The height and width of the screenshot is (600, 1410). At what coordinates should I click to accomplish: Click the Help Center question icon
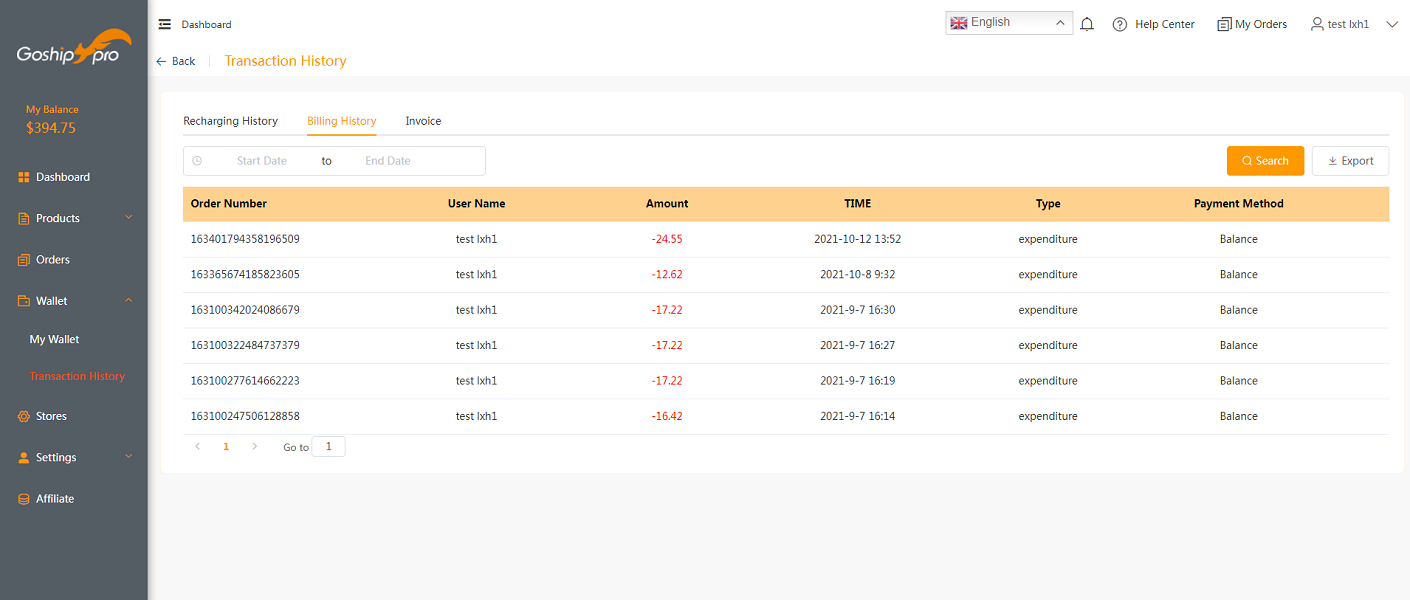tap(1120, 24)
